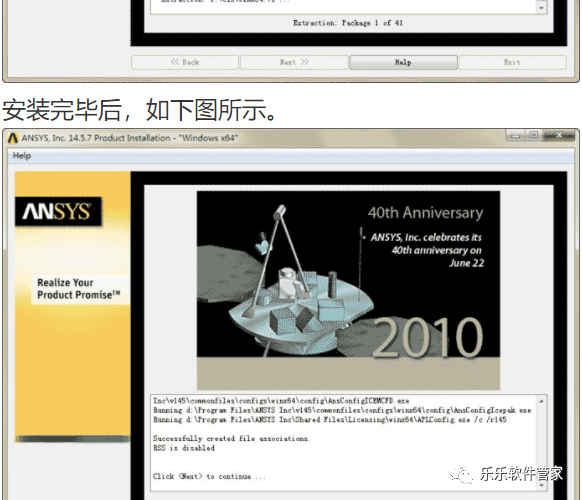Click the log line ending in AnsConfigICEMCFD.exe
The image size is (582, 500).
coord(281,401)
